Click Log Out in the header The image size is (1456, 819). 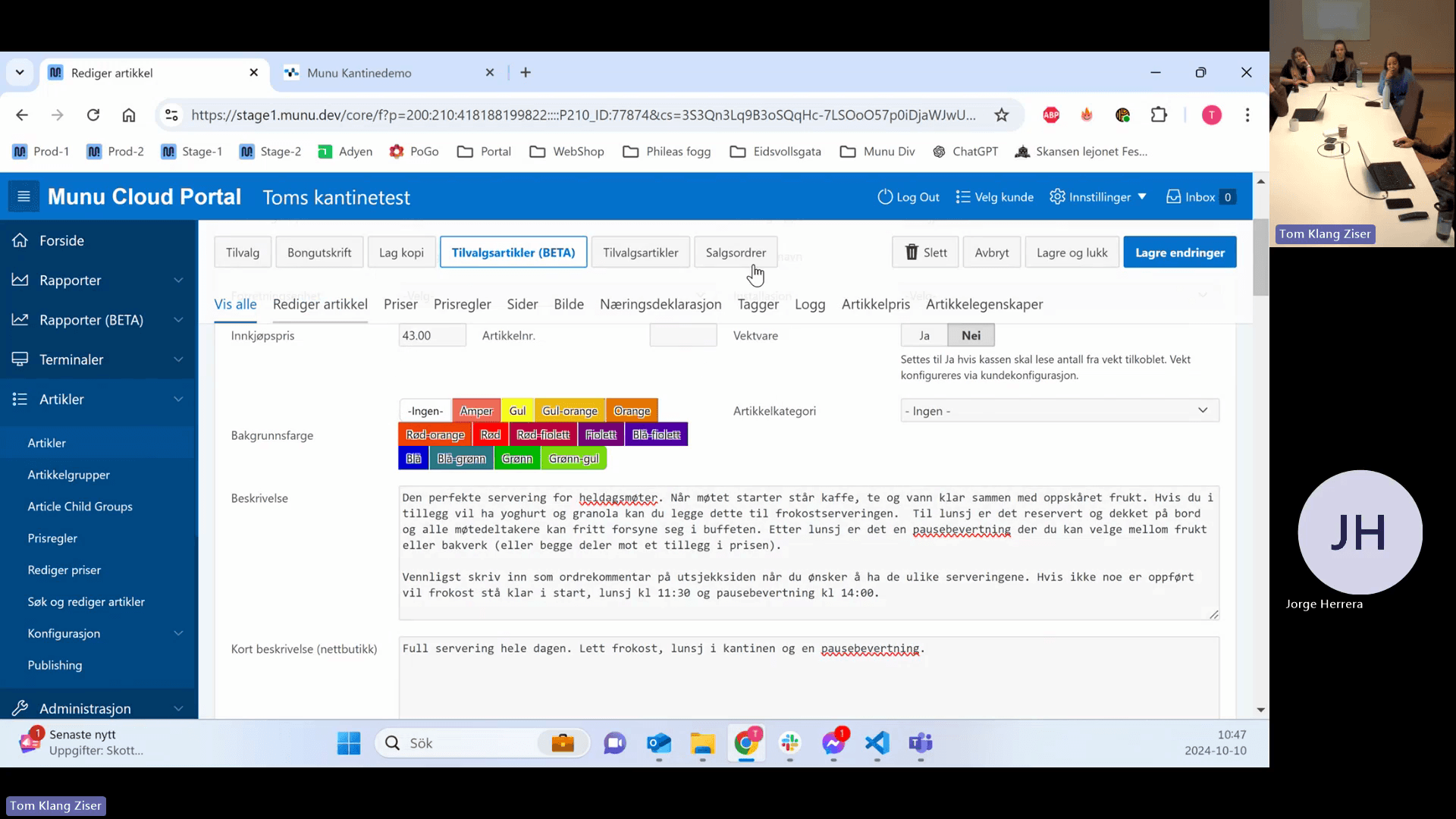pos(908,197)
